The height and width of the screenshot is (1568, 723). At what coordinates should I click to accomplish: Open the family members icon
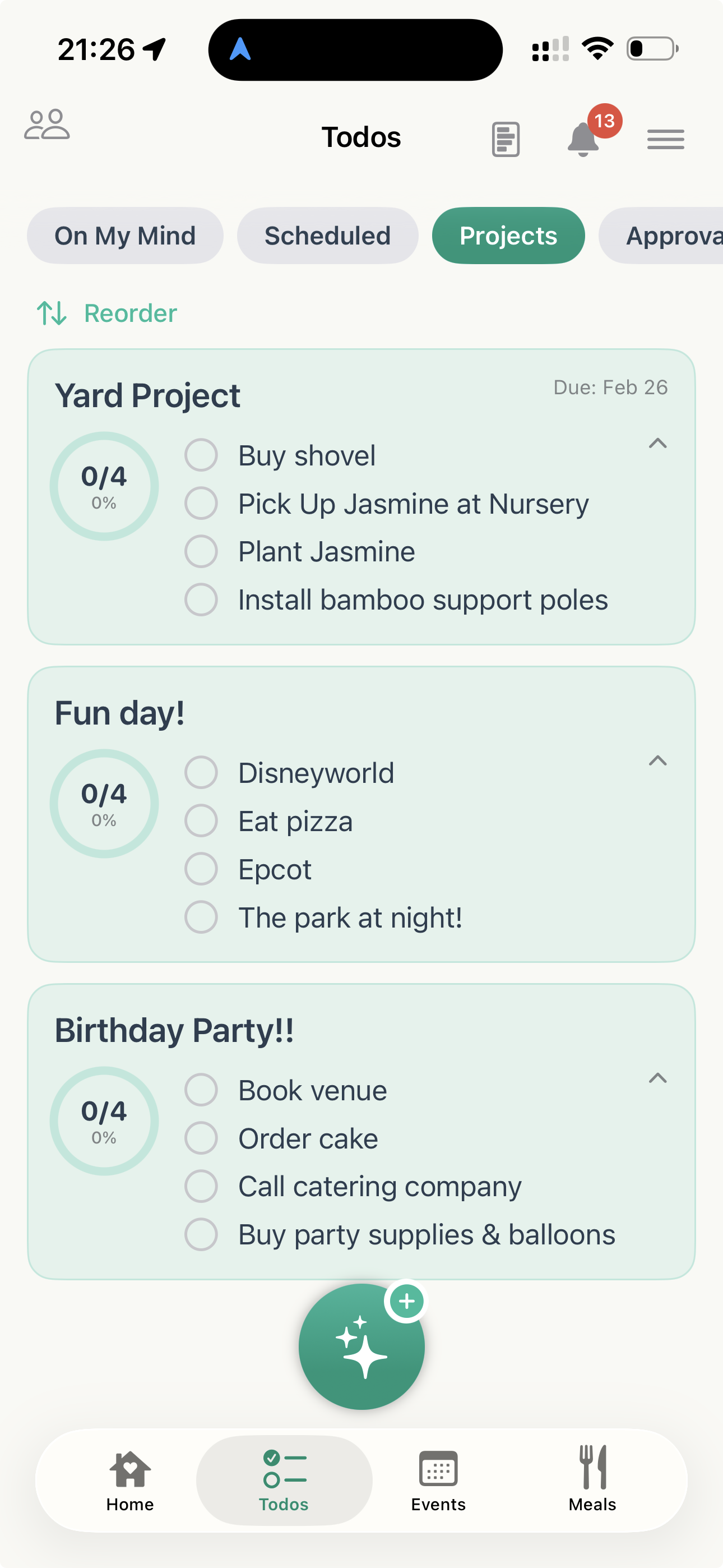point(47,125)
